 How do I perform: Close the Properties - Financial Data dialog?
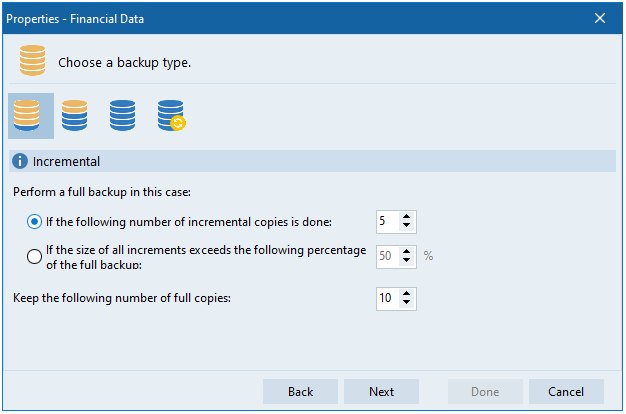[x=600, y=18]
